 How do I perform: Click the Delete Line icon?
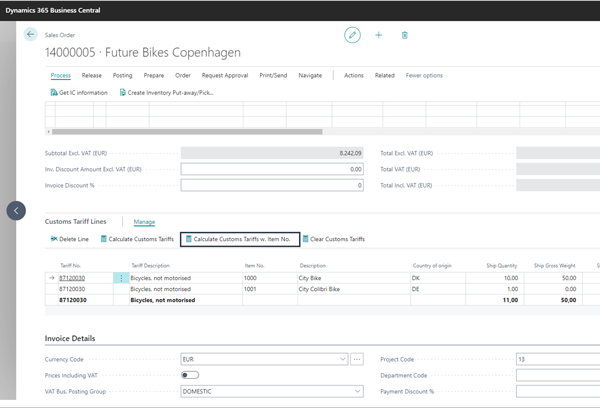54,239
